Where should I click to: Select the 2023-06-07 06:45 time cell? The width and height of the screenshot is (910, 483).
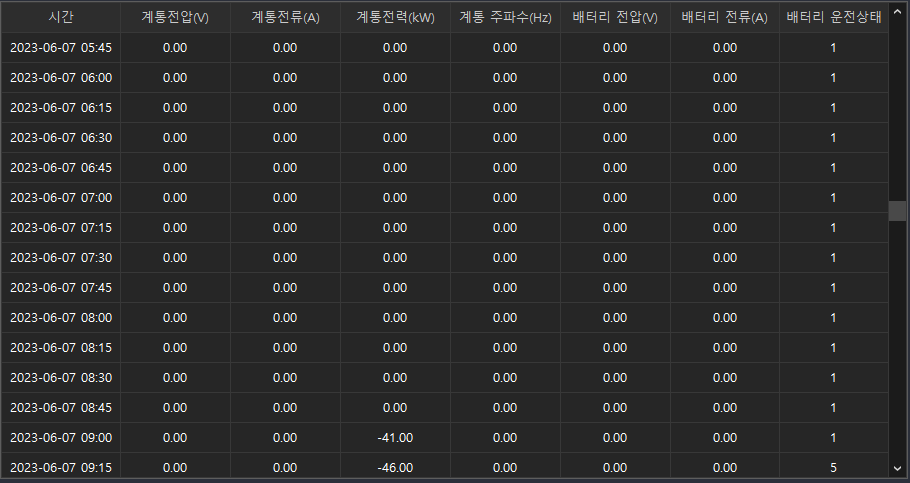pos(61,168)
